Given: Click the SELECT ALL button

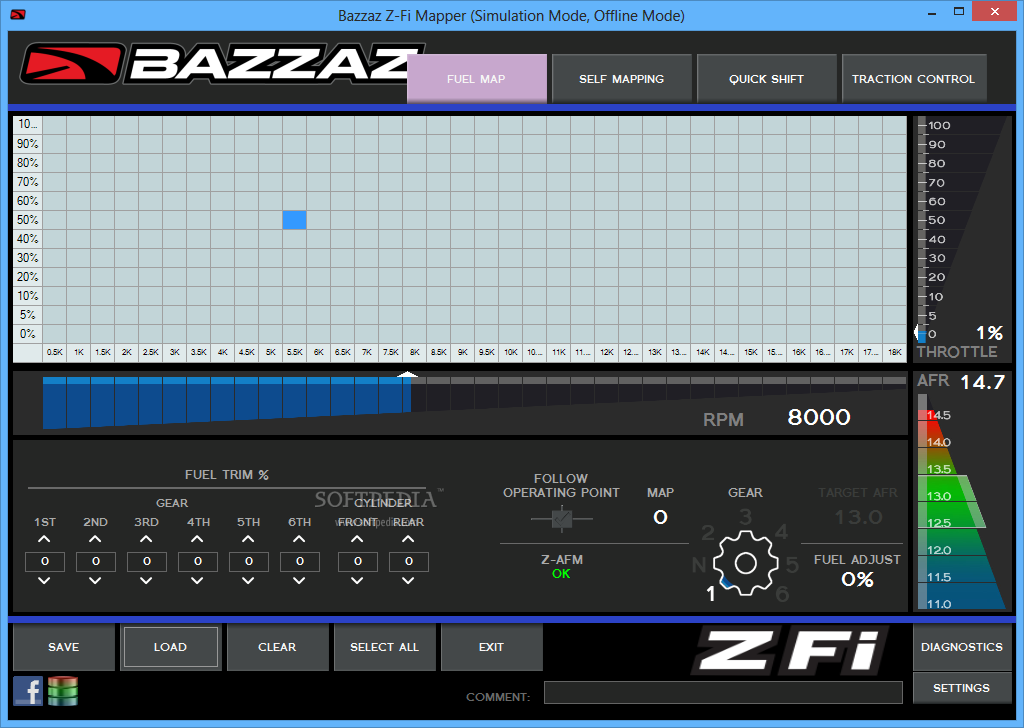Looking at the screenshot, I should [x=385, y=647].
